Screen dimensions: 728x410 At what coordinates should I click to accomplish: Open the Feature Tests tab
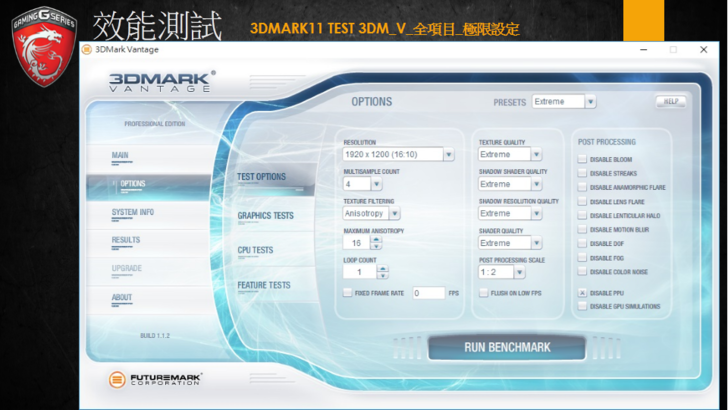264,285
